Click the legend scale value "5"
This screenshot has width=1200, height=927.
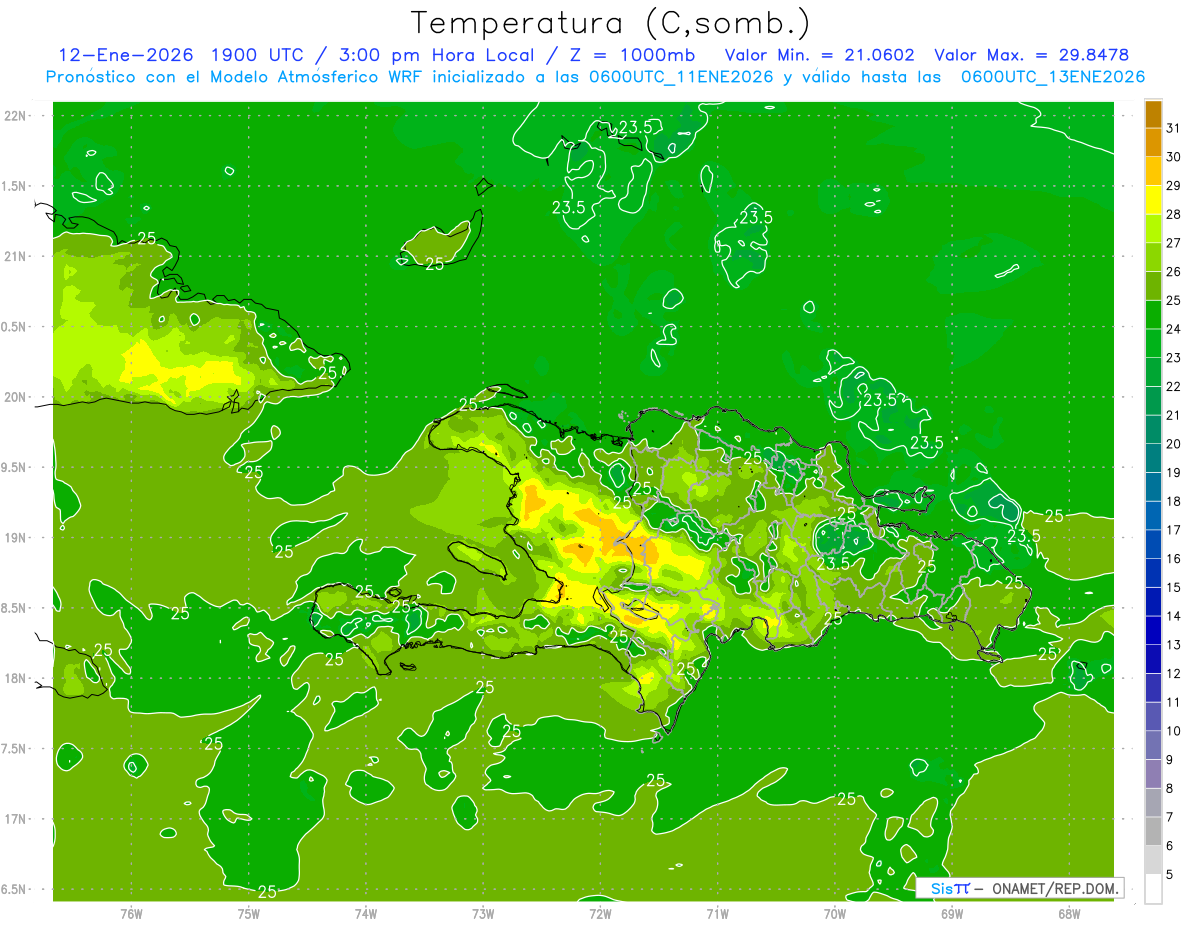click(1170, 875)
